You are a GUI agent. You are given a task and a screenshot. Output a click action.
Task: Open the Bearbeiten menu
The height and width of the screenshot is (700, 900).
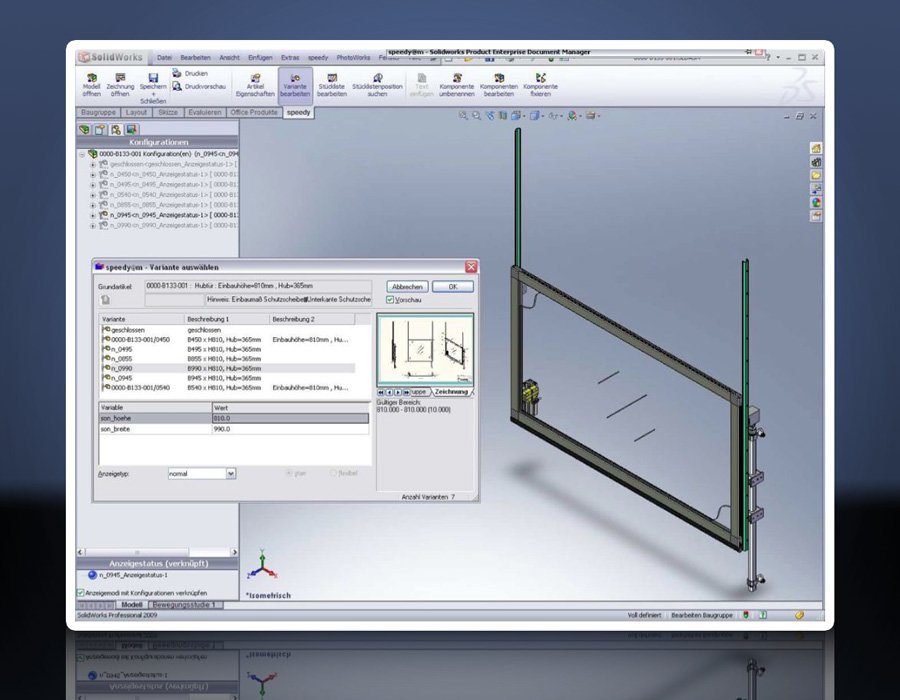coord(195,58)
